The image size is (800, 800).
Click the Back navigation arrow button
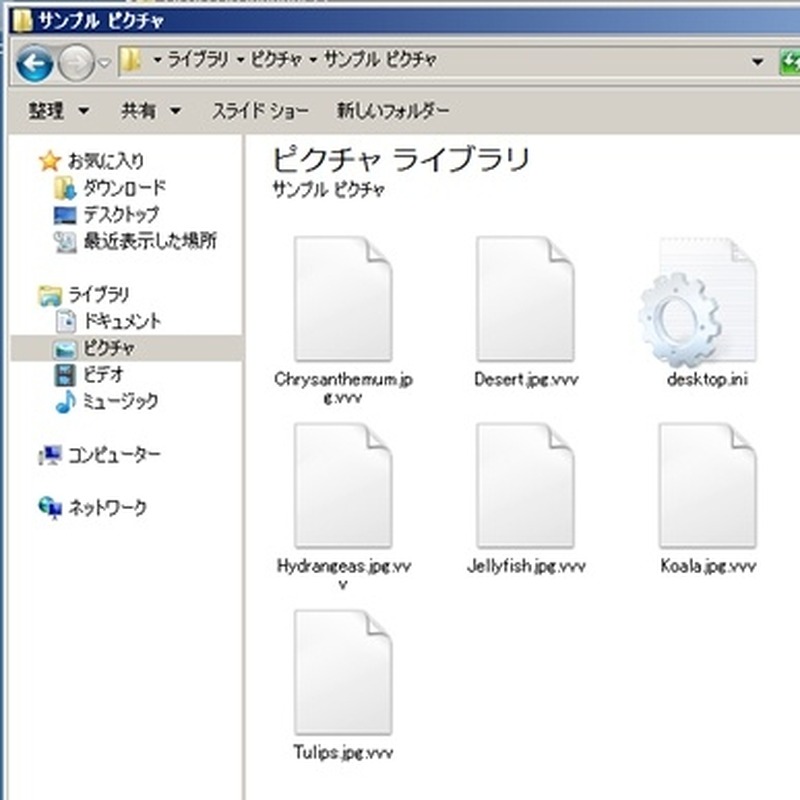coord(35,63)
